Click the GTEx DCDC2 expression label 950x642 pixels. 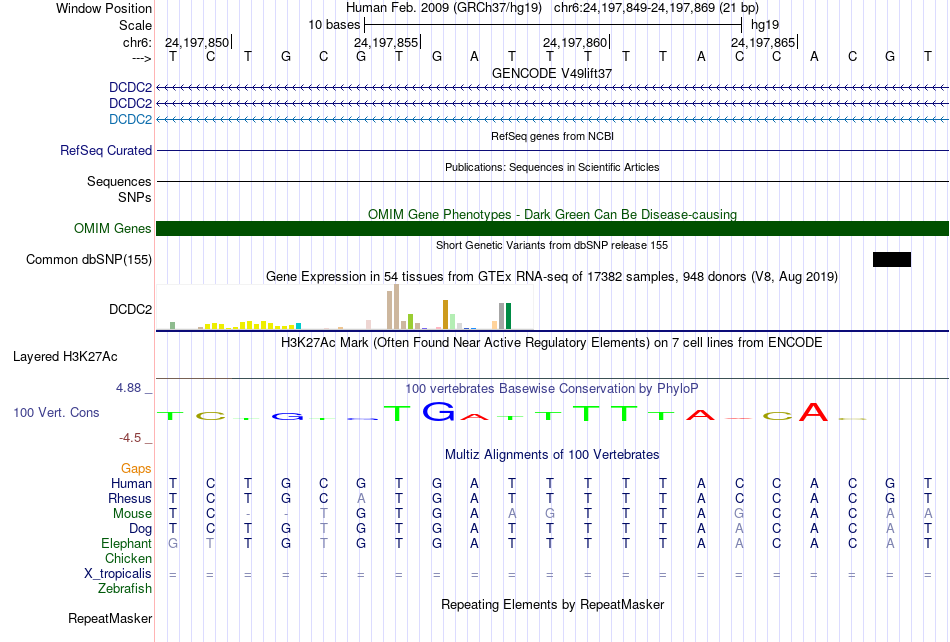130,309
